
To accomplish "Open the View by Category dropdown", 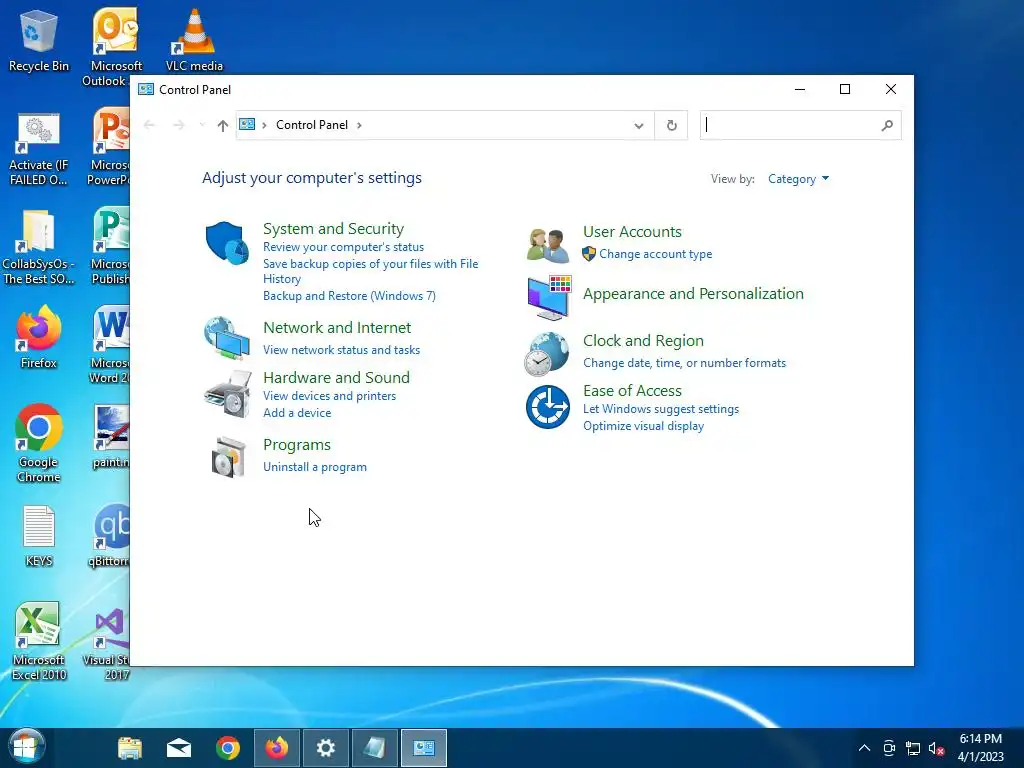I will tap(798, 179).
